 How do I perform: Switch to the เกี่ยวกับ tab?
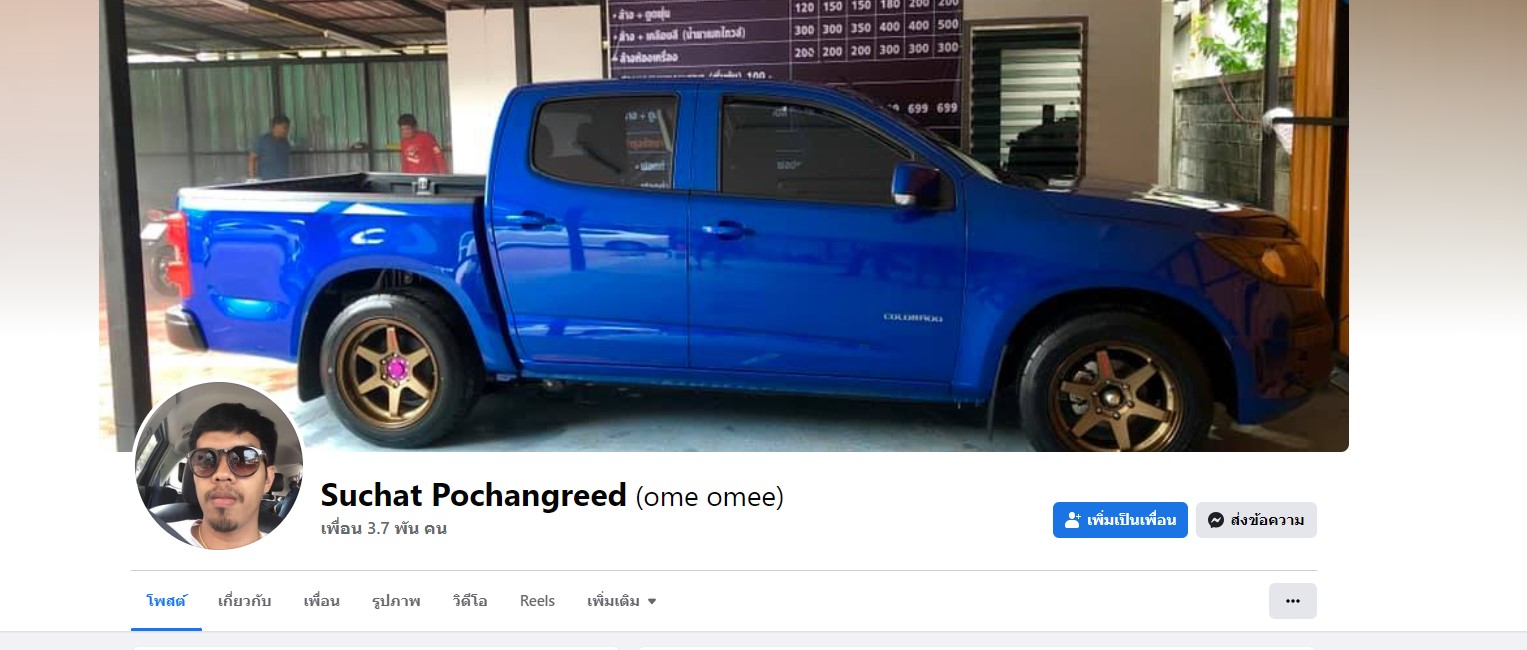point(245,601)
